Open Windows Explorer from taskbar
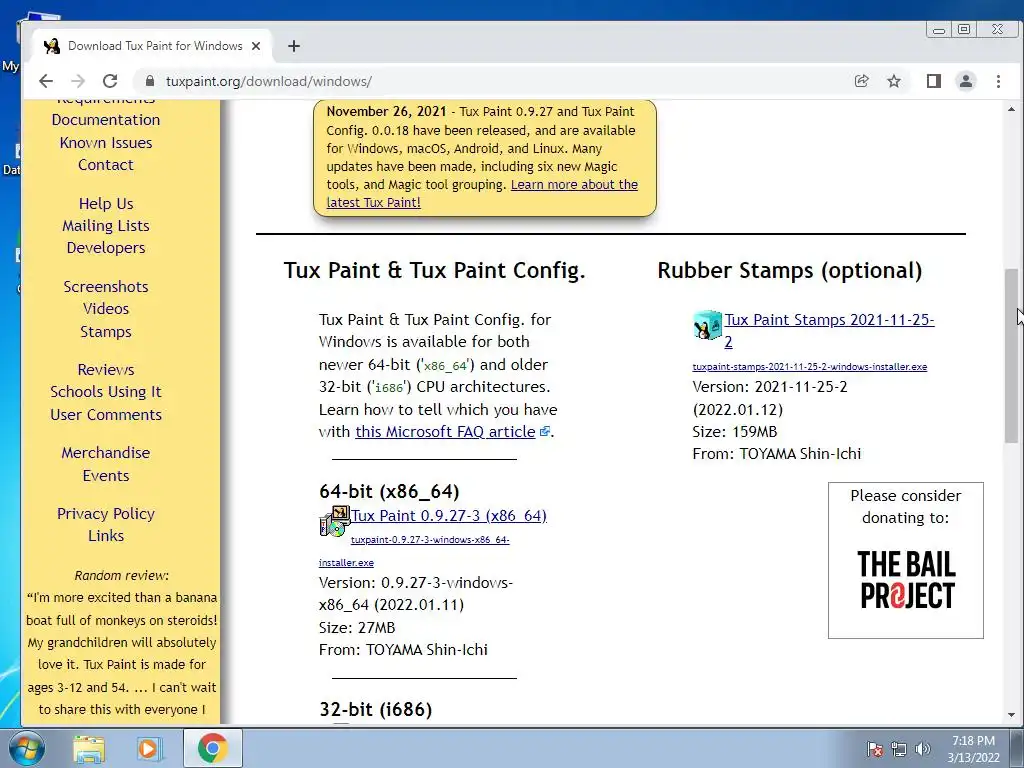Image resolution: width=1024 pixels, height=768 pixels. pos(89,748)
